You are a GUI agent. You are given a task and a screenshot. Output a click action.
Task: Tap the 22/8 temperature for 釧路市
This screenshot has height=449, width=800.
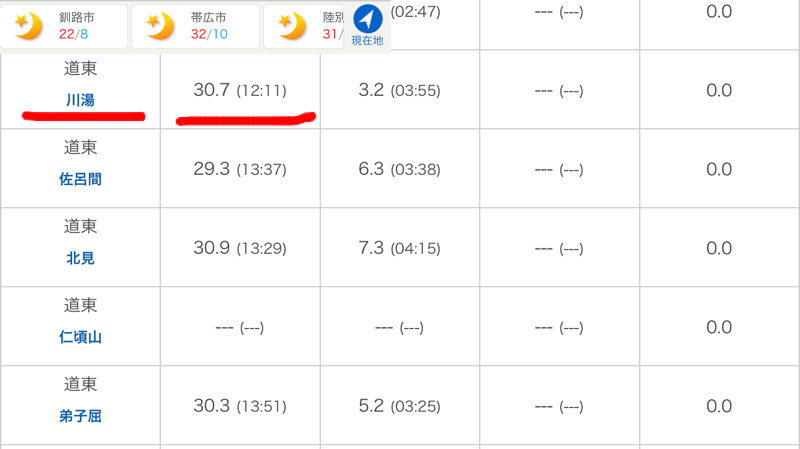click(x=73, y=34)
